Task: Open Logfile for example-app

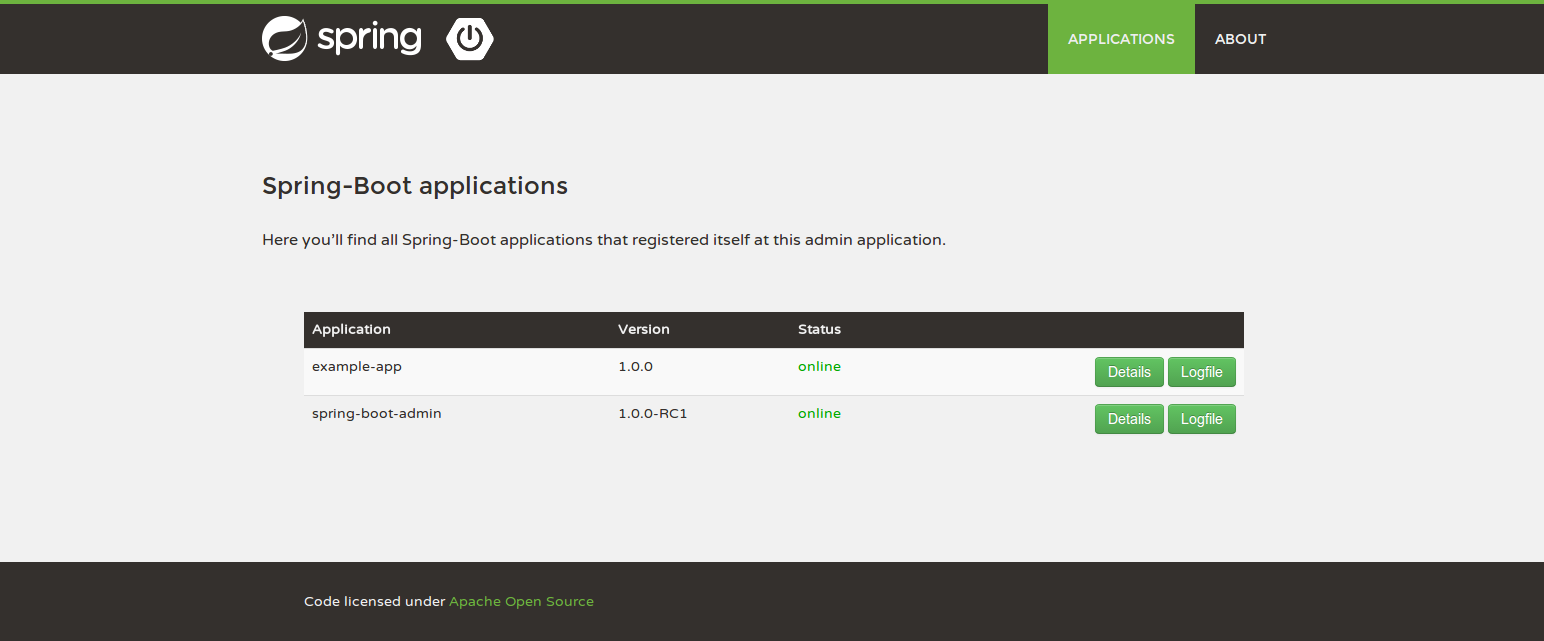Action: [1202, 372]
